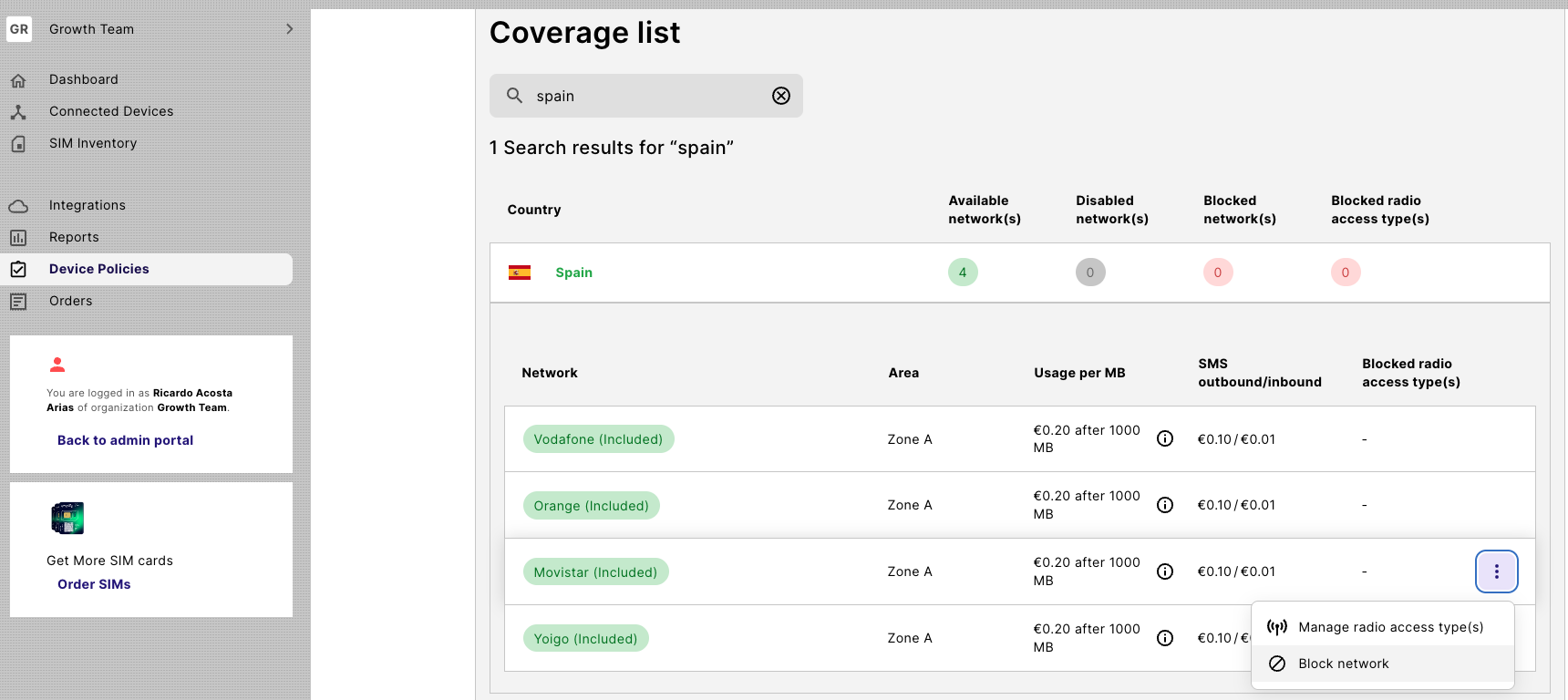Open Dashboard from sidebar
The width and height of the screenshot is (1568, 700).
click(84, 79)
